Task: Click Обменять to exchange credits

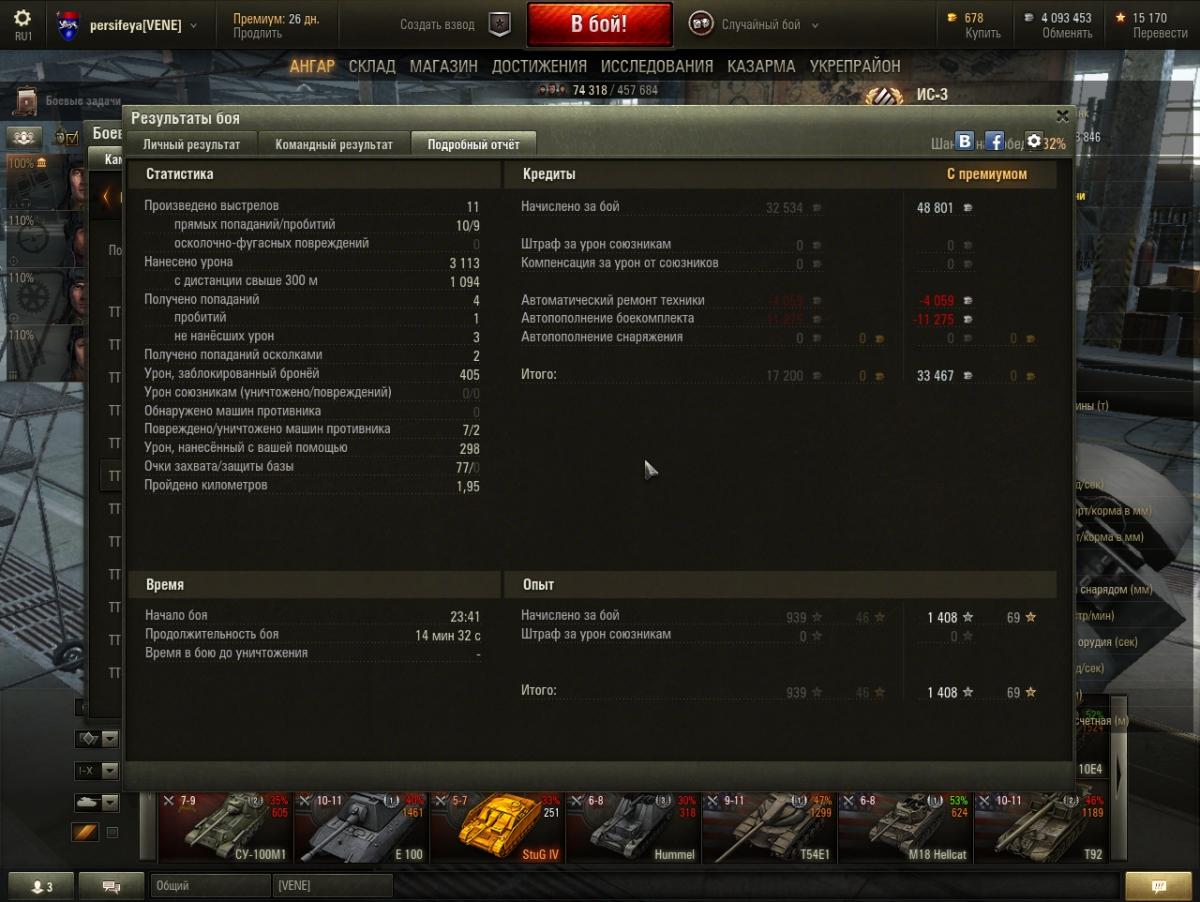Action: 1066,33
